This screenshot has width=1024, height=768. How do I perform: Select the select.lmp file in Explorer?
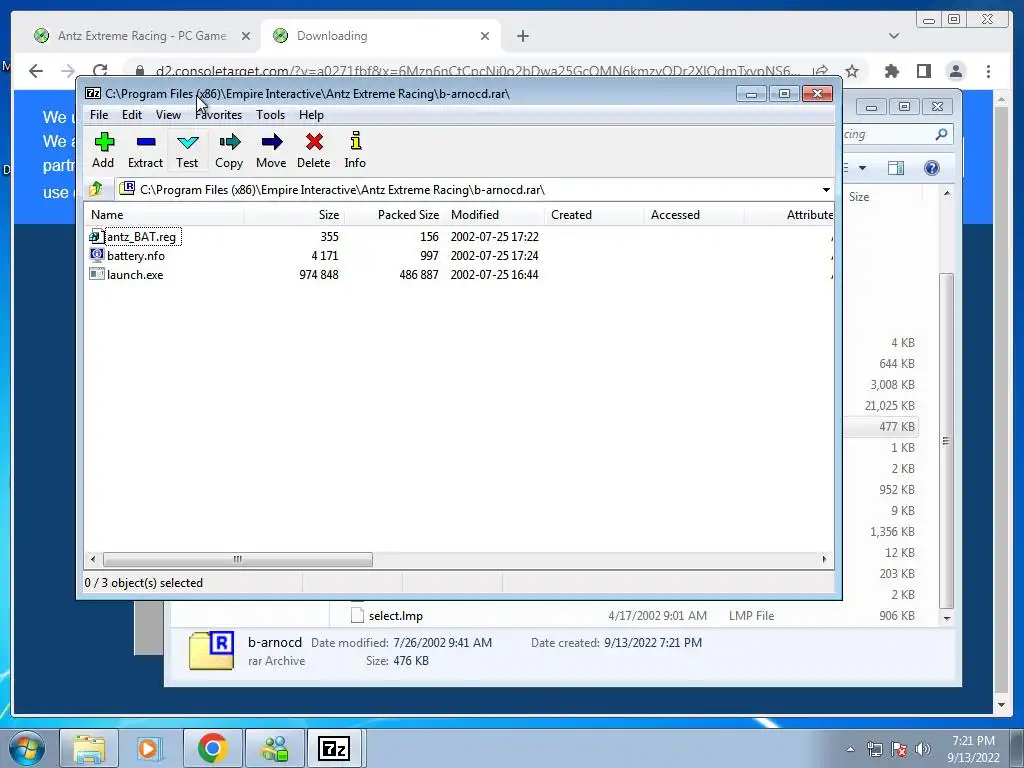coord(395,616)
